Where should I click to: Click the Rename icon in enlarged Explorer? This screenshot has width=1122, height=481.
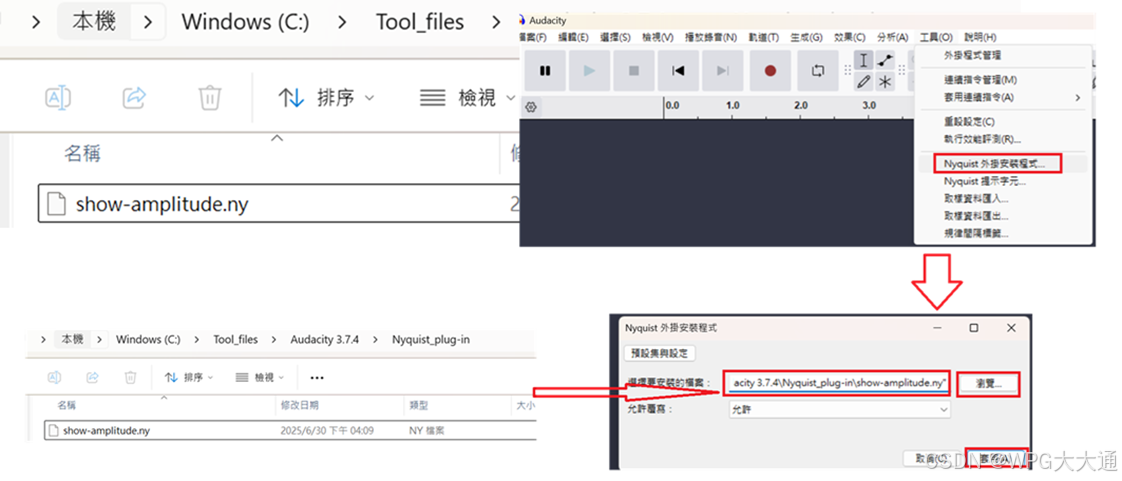pyautogui.click(x=58, y=97)
